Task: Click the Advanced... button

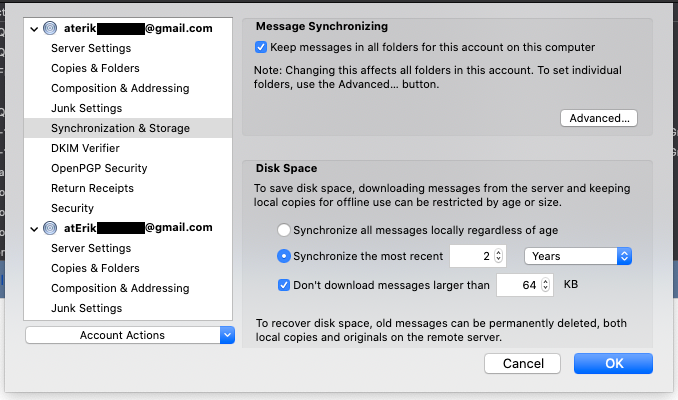Action: click(599, 118)
